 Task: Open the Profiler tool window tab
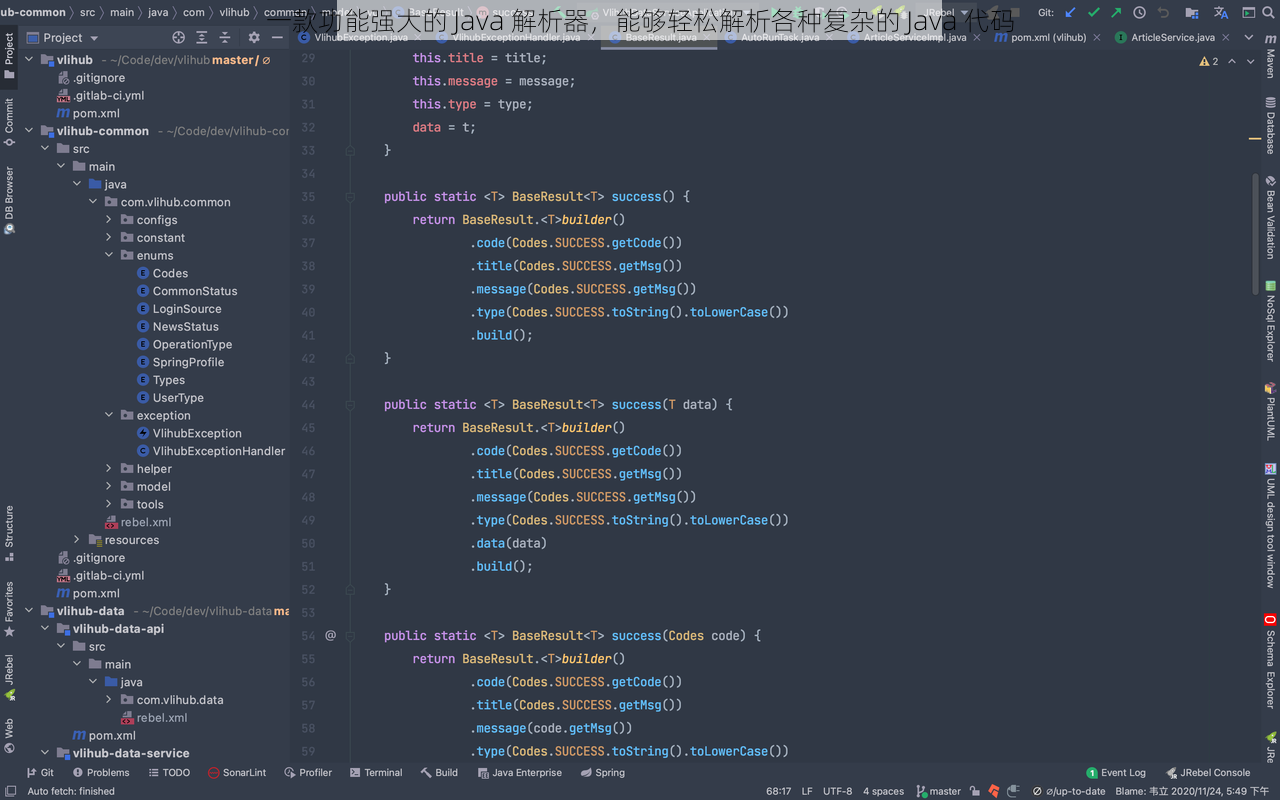(x=308, y=773)
